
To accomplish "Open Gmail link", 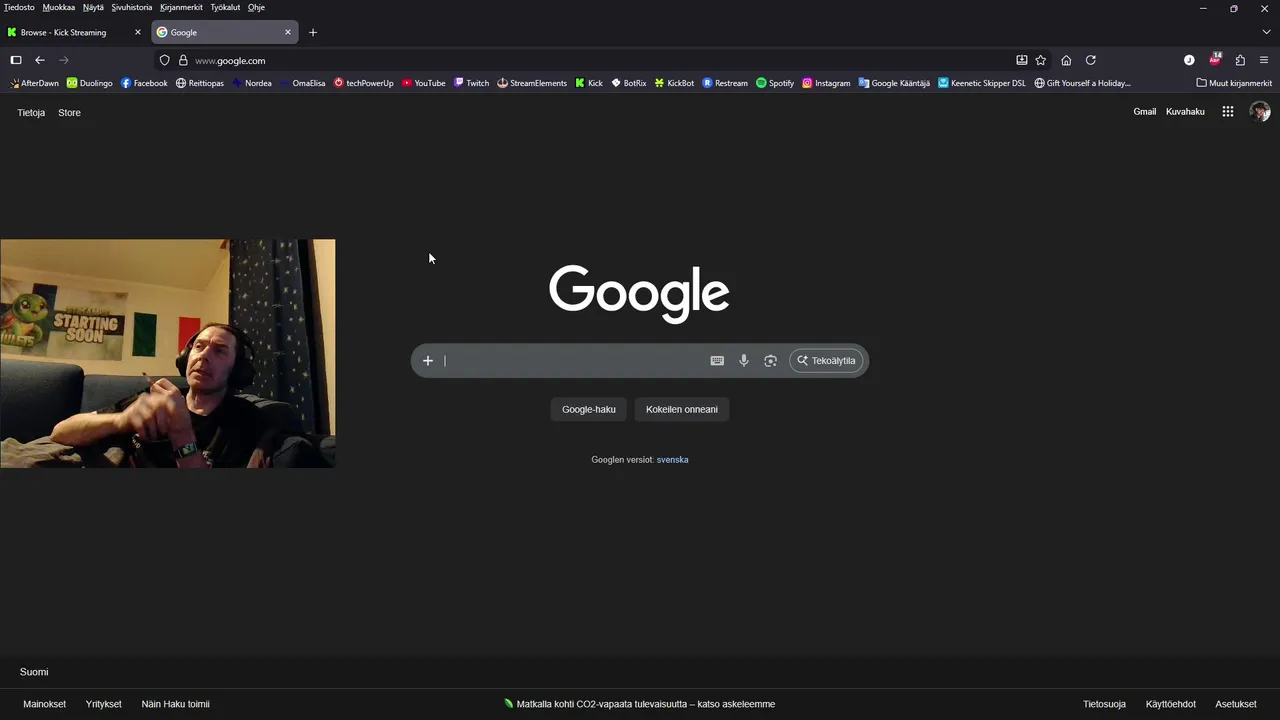I will [1145, 111].
